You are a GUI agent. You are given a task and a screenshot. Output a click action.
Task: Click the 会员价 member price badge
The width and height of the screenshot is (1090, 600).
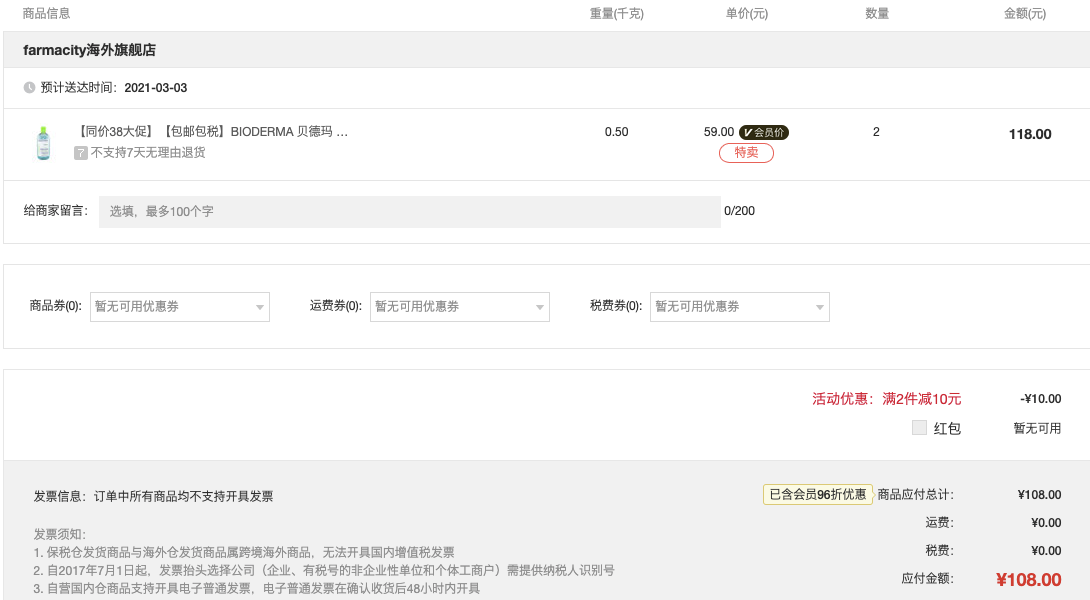763,132
